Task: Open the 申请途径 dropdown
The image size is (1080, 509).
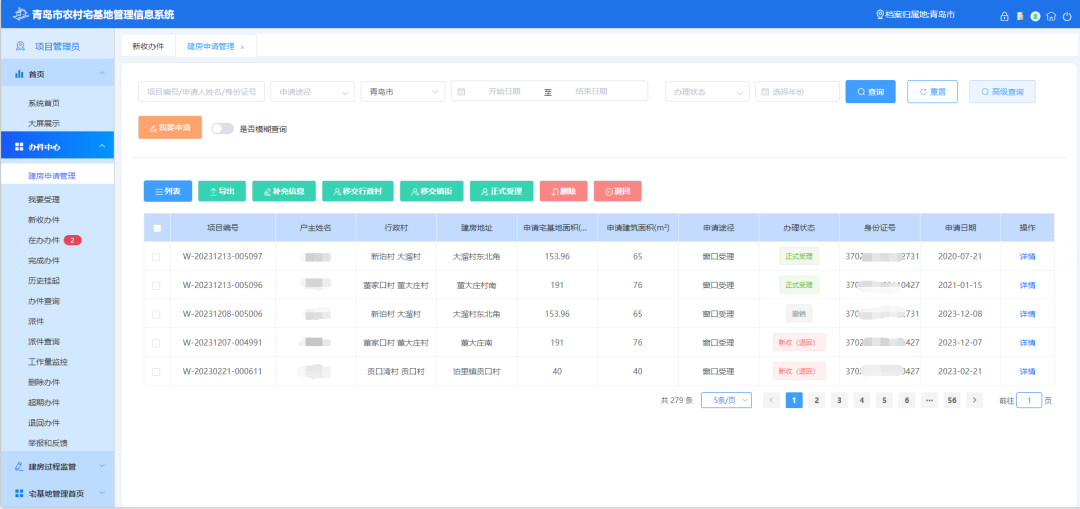Action: [x=312, y=92]
